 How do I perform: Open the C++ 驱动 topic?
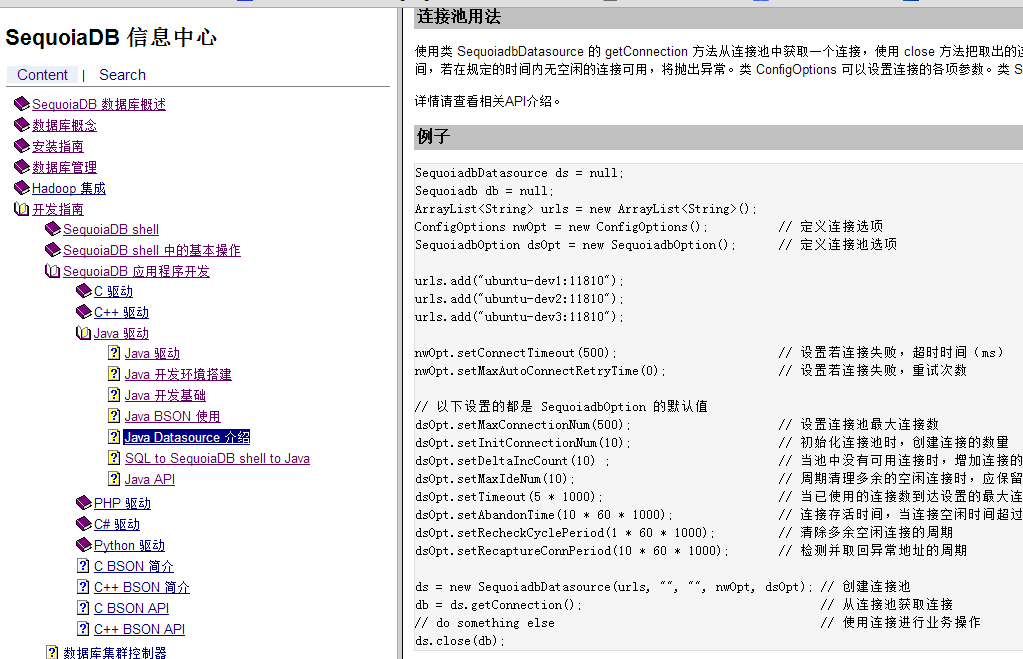coord(121,312)
